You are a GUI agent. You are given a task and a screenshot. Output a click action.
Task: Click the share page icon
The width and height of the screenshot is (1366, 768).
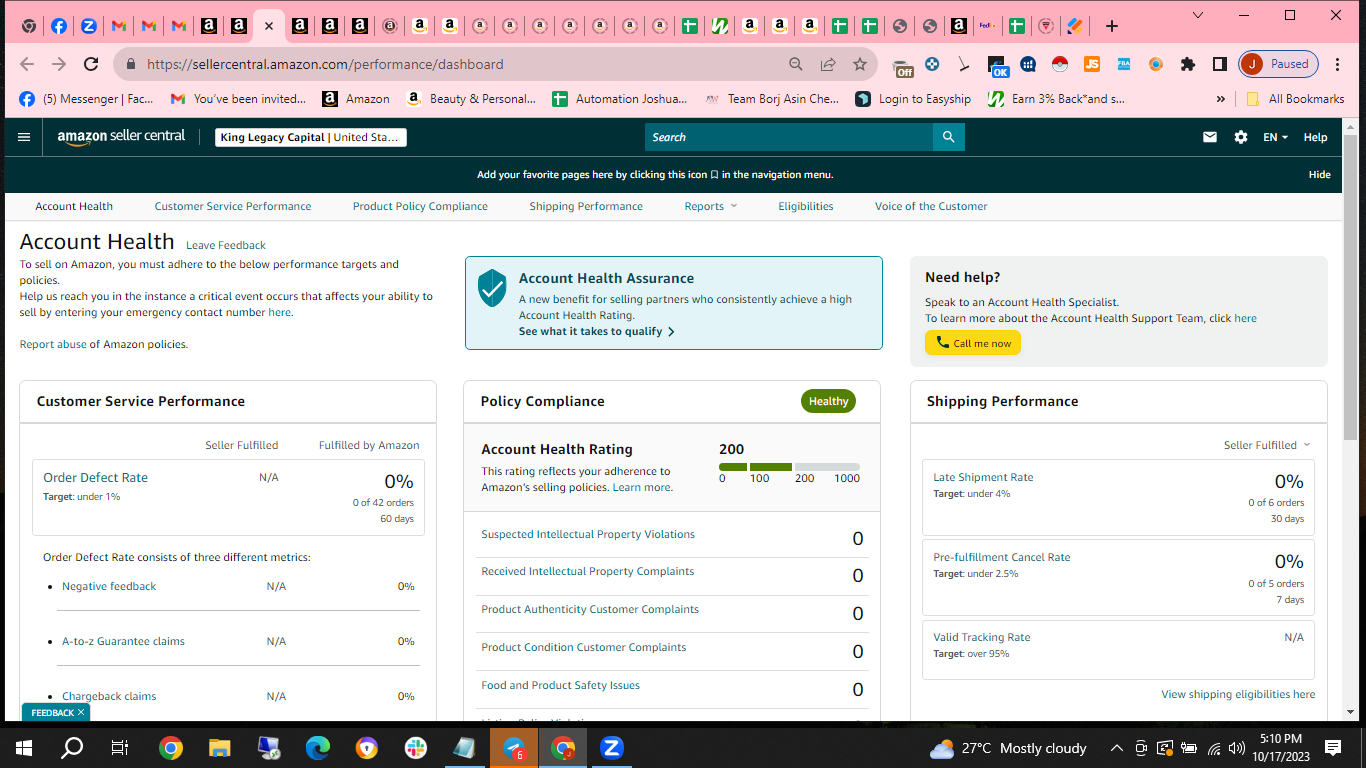pyautogui.click(x=828, y=64)
